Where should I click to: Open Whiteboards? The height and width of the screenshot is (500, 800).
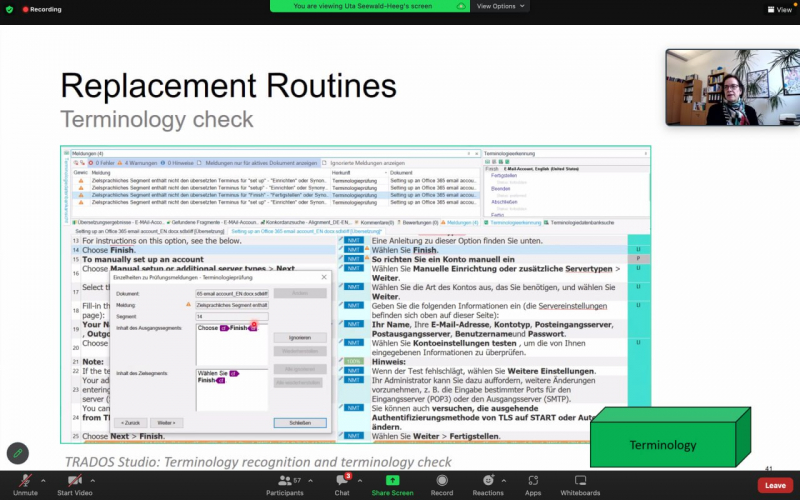pos(580,485)
